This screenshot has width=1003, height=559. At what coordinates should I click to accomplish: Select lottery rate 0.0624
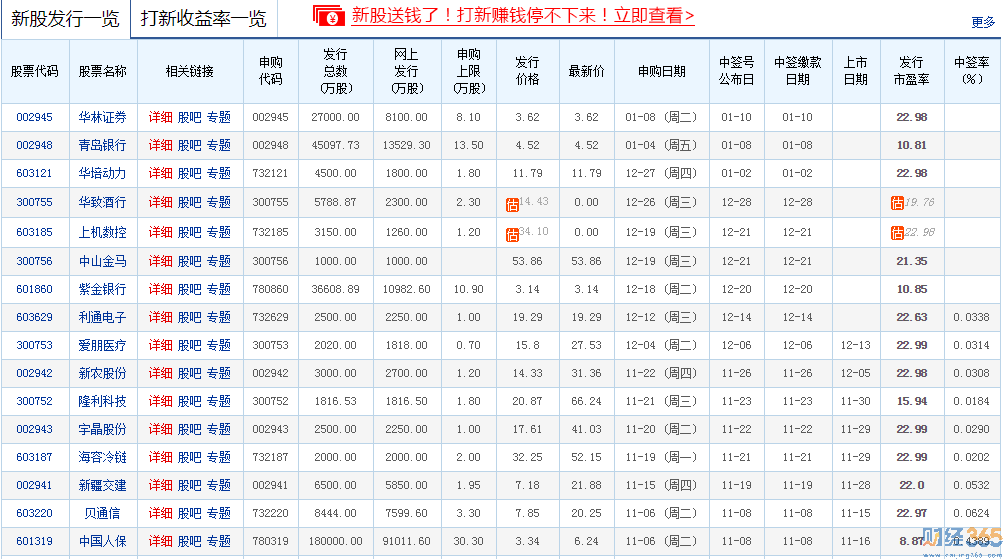point(972,514)
